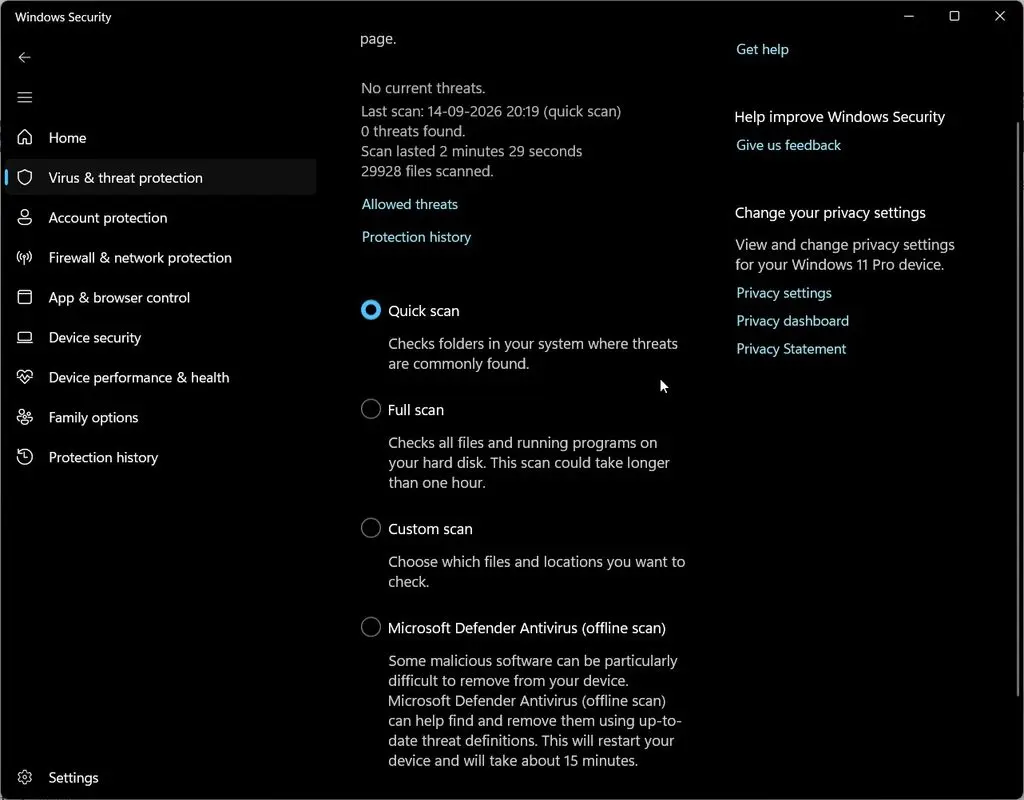The image size is (1024, 800).
Task: Maximize the Windows Security window
Action: 954,16
